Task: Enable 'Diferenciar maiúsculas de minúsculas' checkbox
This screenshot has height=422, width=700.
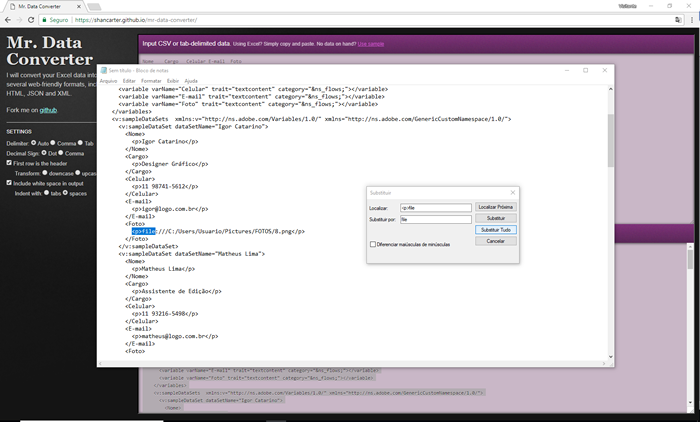Action: click(373, 244)
